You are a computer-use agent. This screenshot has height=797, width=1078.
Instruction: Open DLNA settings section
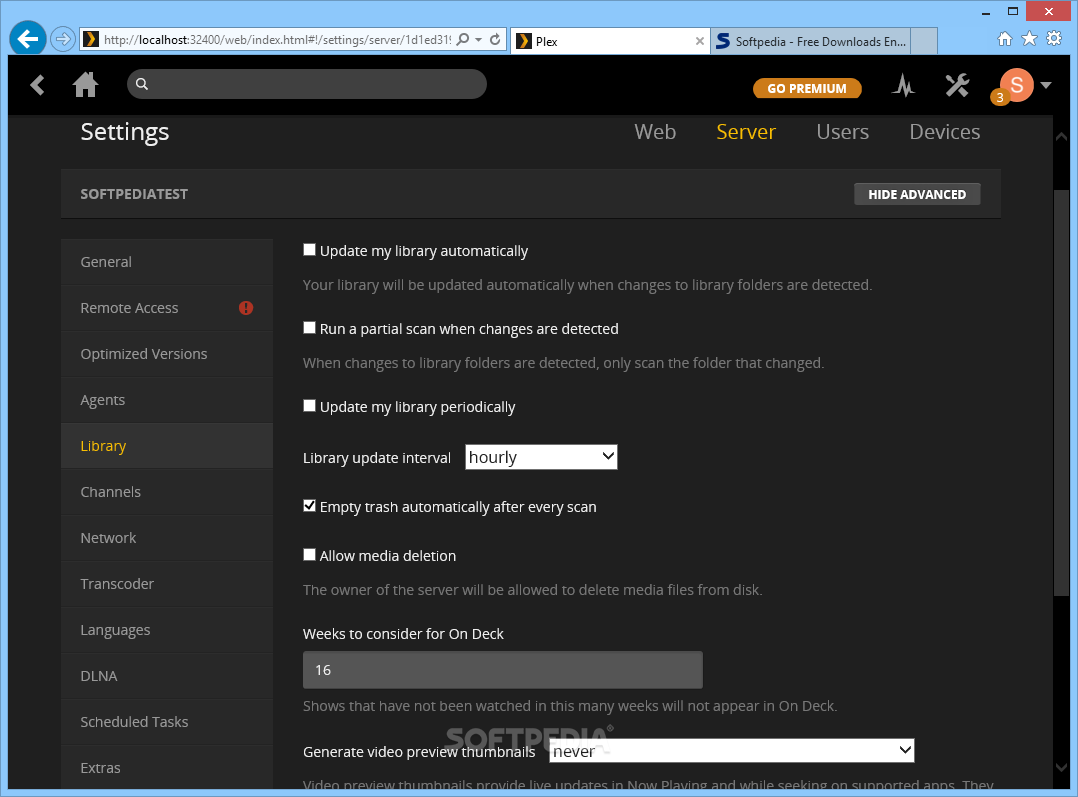(x=167, y=676)
